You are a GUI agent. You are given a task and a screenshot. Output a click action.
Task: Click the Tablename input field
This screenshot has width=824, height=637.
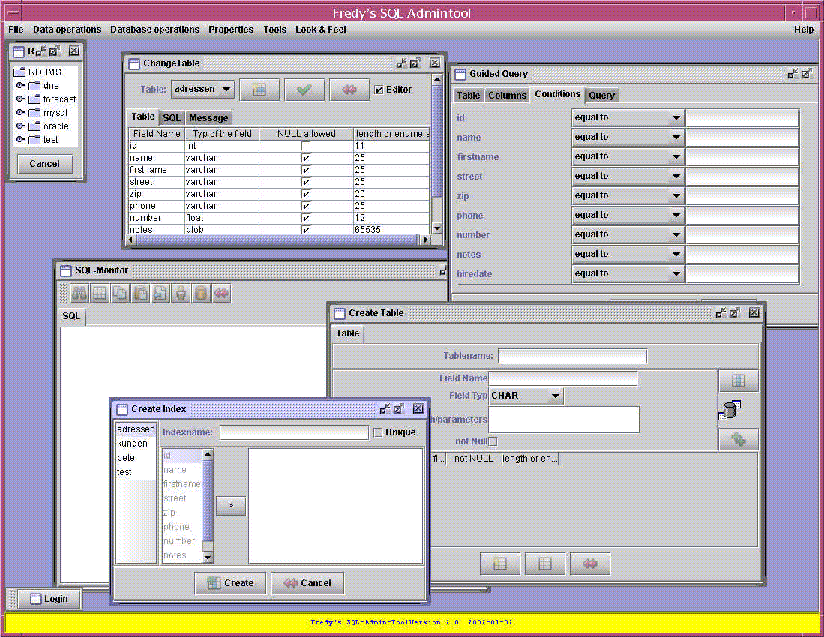pyautogui.click(x=572, y=356)
